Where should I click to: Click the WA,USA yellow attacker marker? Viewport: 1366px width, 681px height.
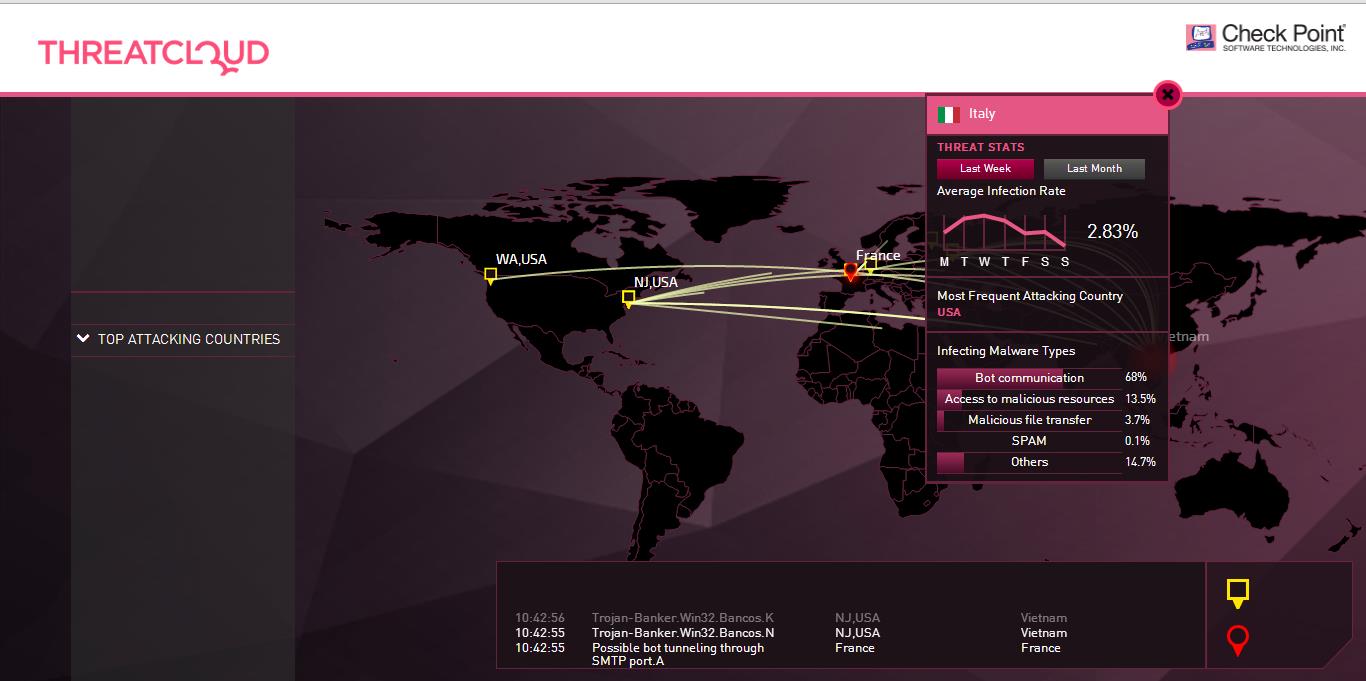click(490, 275)
